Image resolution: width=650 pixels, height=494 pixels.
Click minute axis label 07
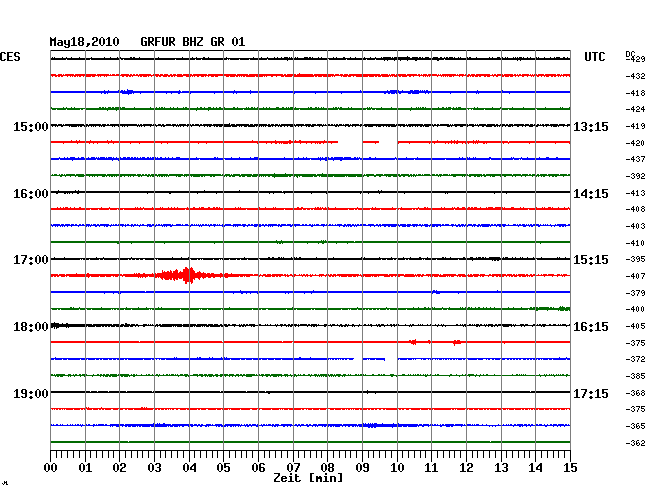pos(293,467)
